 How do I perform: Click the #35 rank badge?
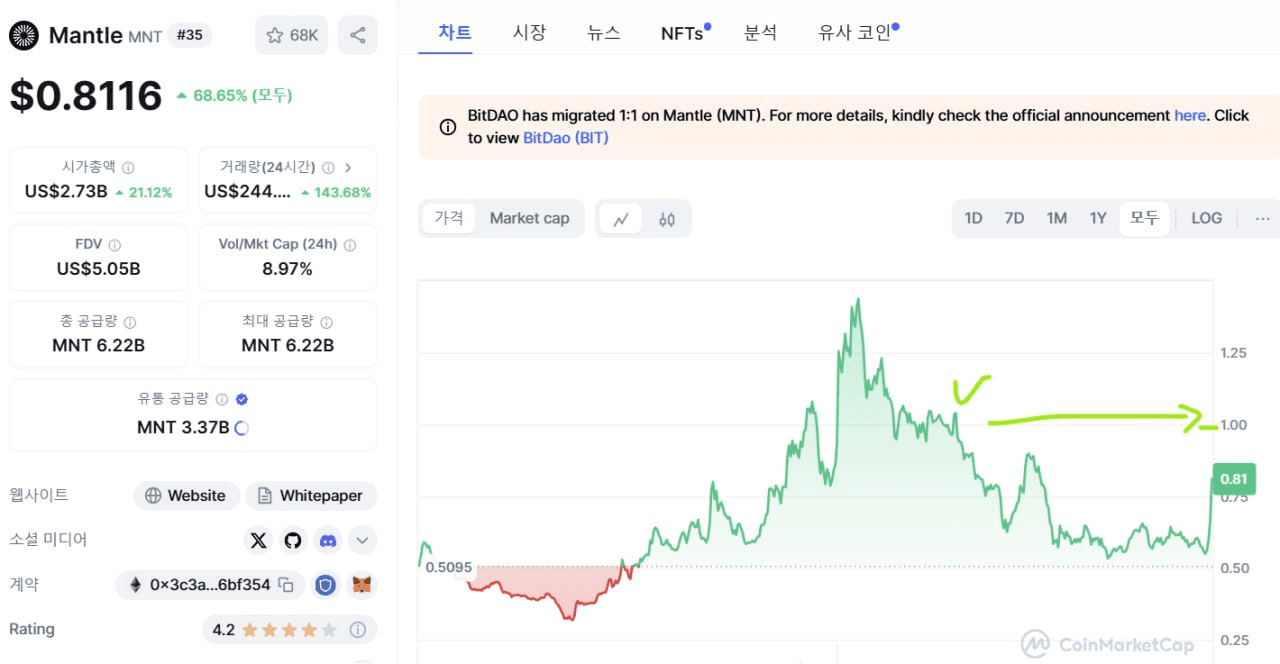[189, 35]
